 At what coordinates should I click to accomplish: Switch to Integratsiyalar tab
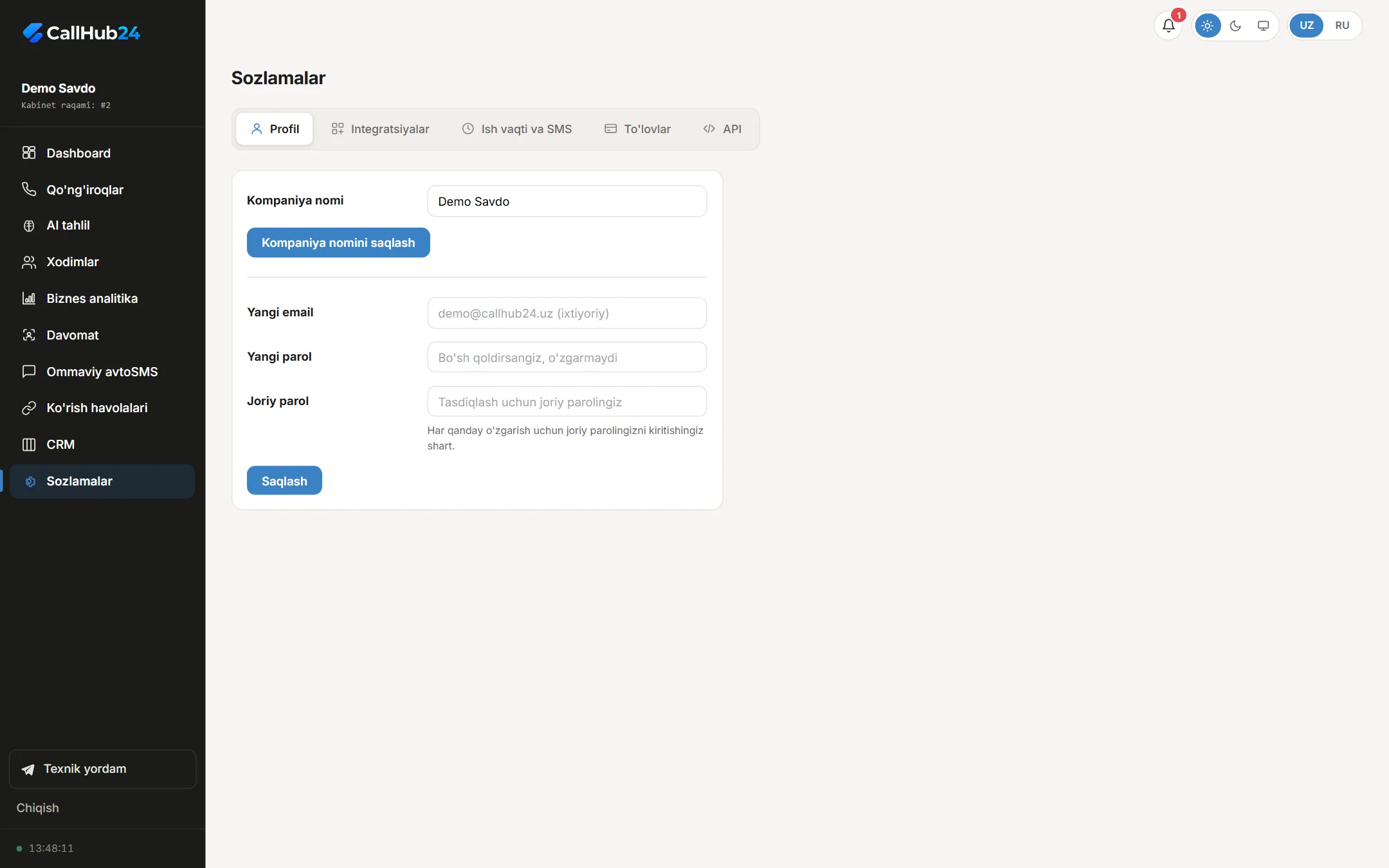coord(380,129)
